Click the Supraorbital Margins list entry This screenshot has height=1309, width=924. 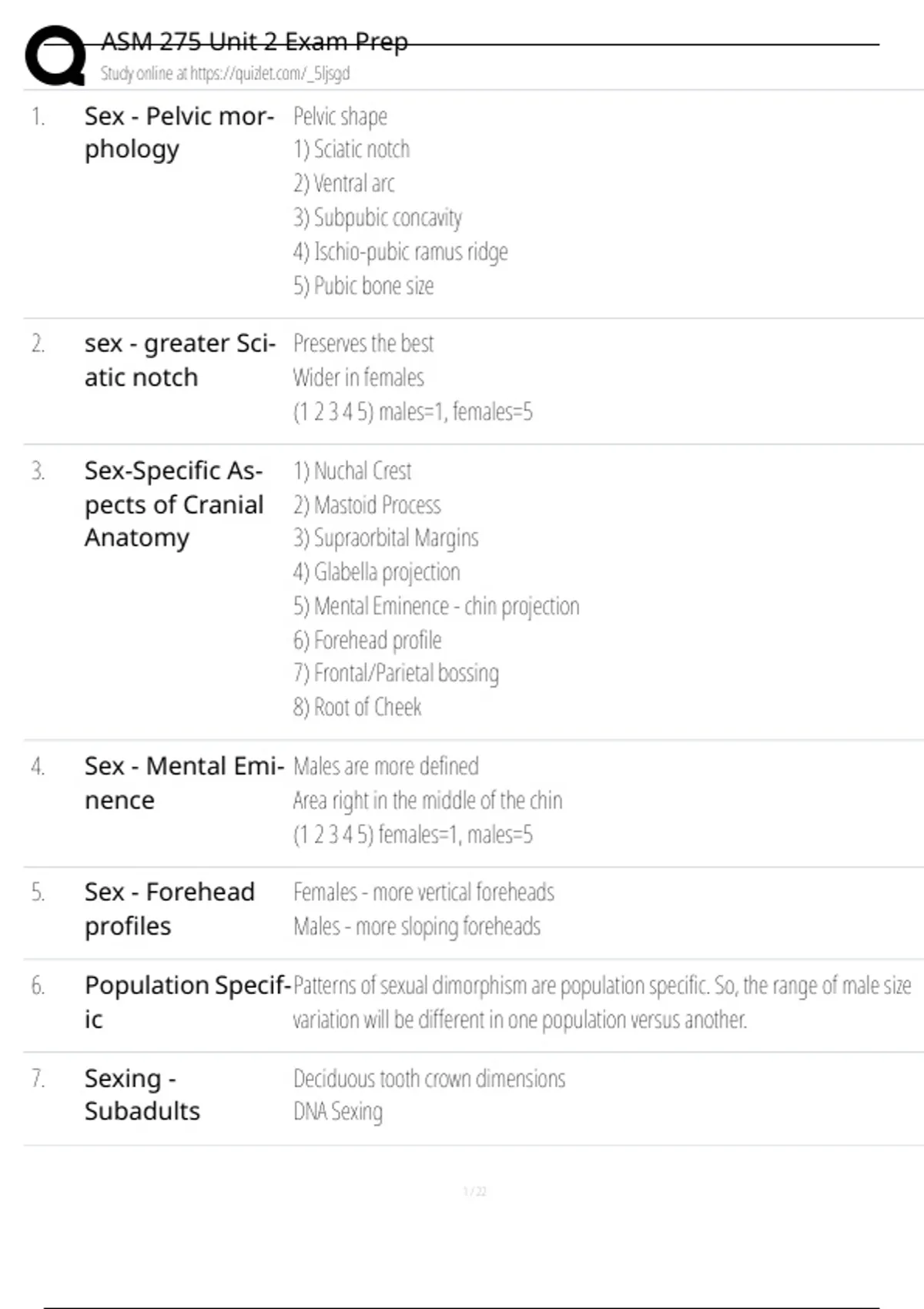[x=386, y=538]
